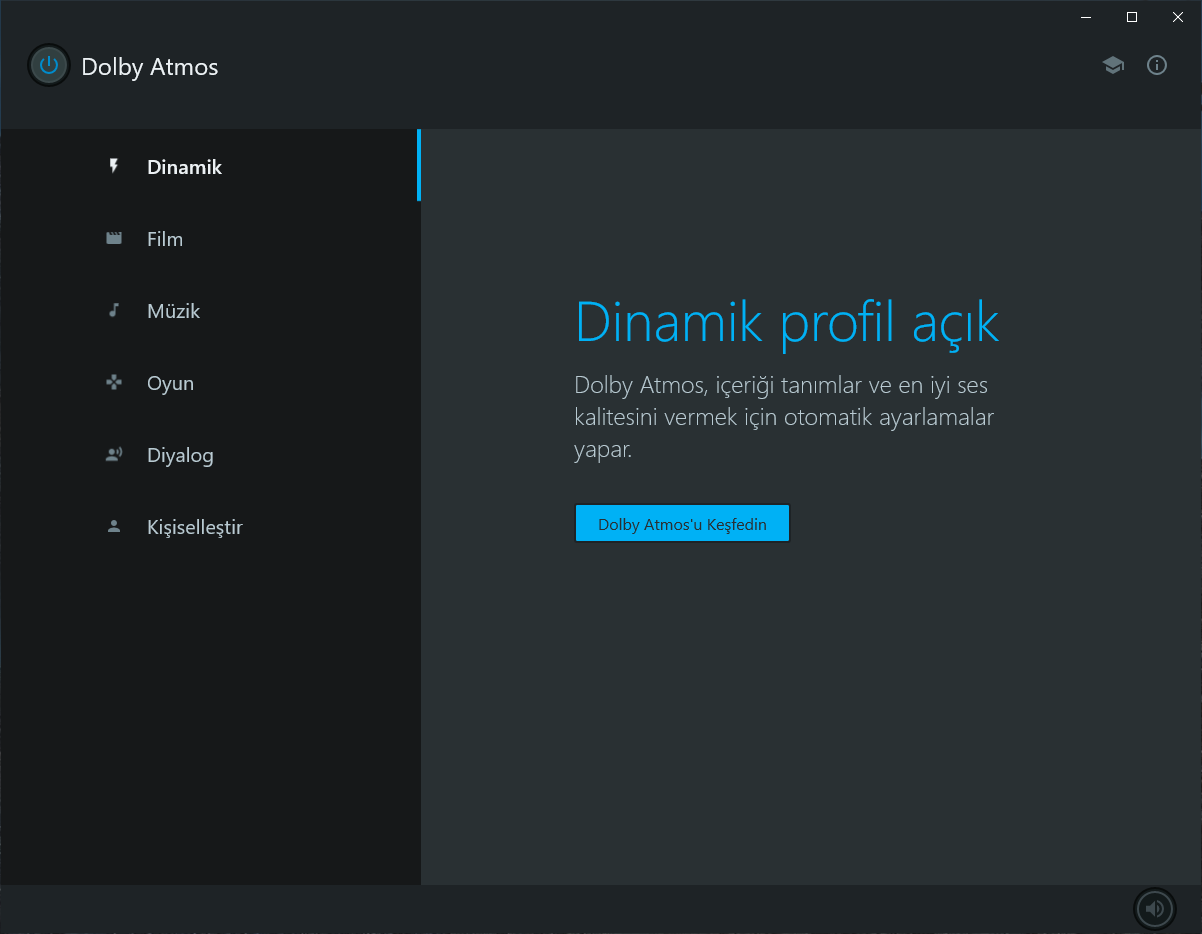Screen dimensions: 1202x934
Task: Click the speaking person Diyalog icon
Action: (x=114, y=455)
